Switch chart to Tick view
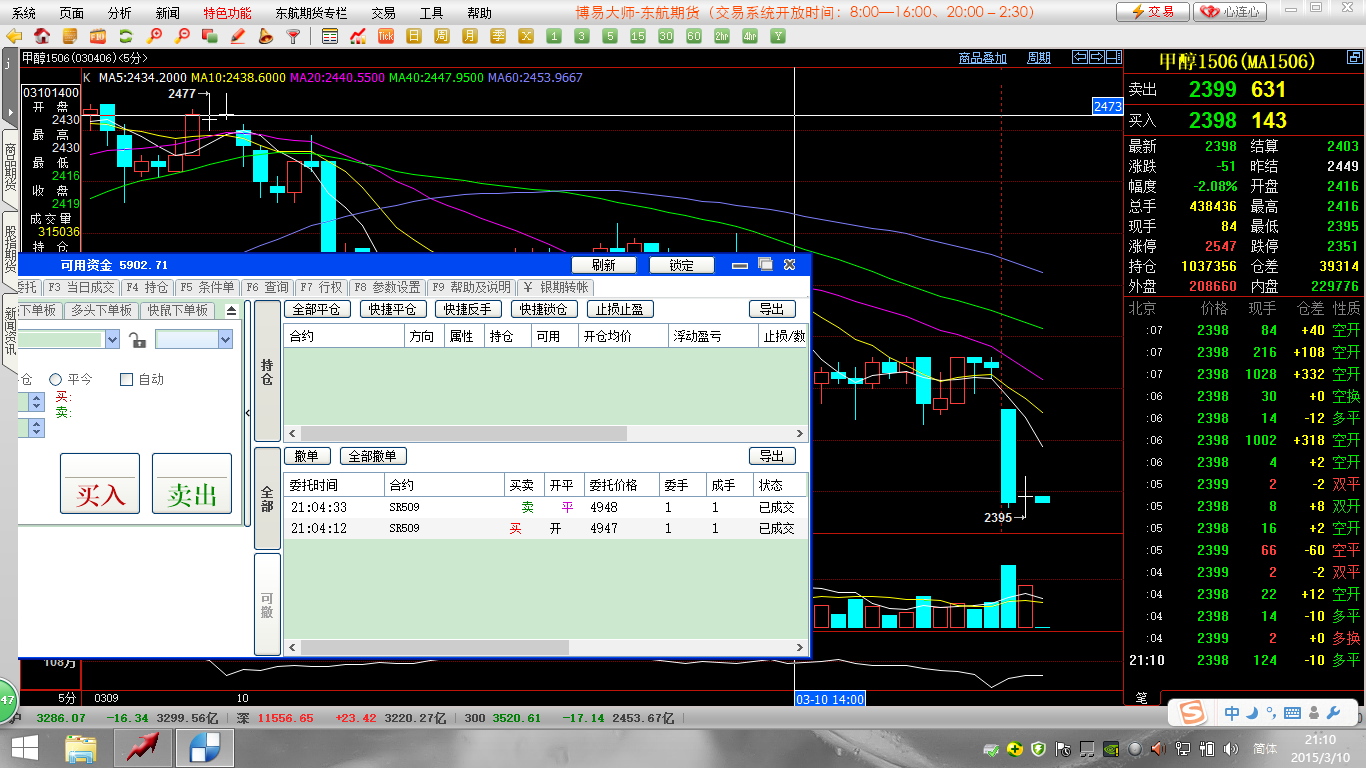 click(x=386, y=36)
